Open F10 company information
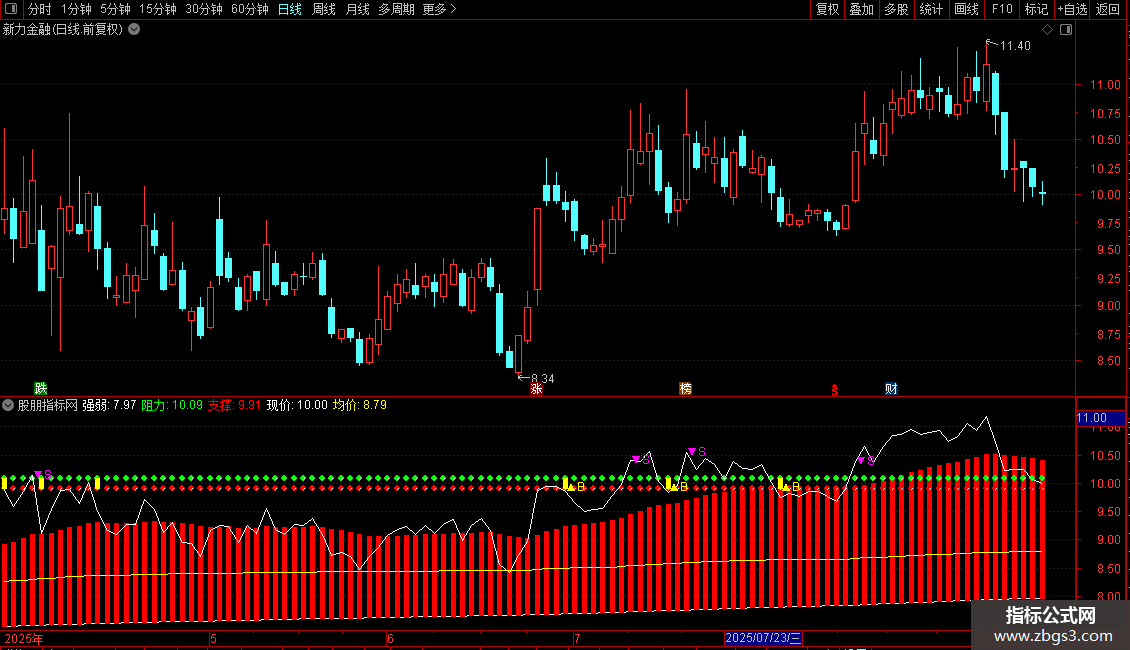This screenshot has width=1130, height=650. pos(1002,9)
